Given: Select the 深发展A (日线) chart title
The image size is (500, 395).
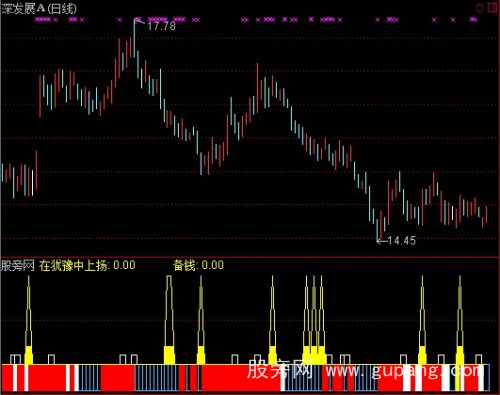Looking at the screenshot, I should click(x=39, y=9).
